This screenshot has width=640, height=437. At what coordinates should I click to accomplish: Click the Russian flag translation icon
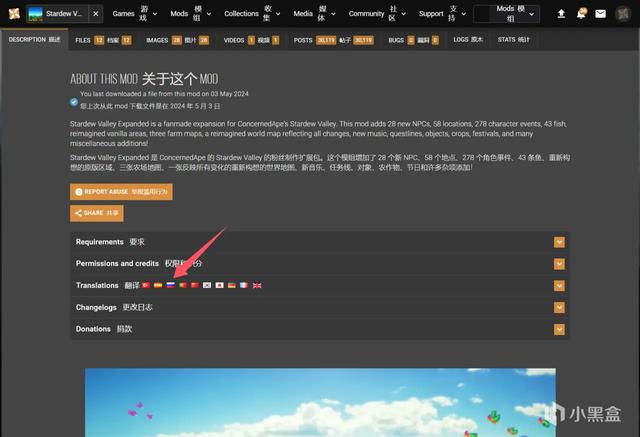[171, 285]
